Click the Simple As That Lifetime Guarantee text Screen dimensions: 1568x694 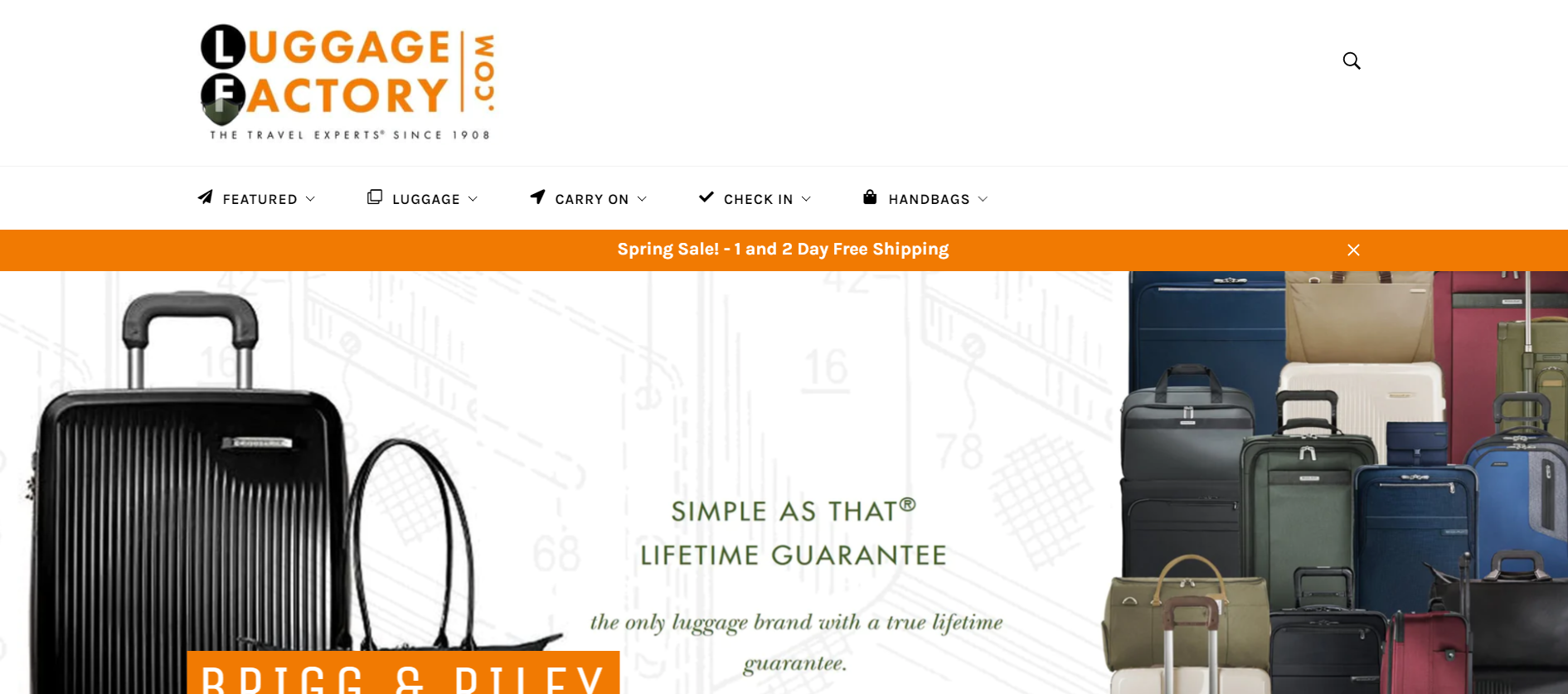click(794, 533)
